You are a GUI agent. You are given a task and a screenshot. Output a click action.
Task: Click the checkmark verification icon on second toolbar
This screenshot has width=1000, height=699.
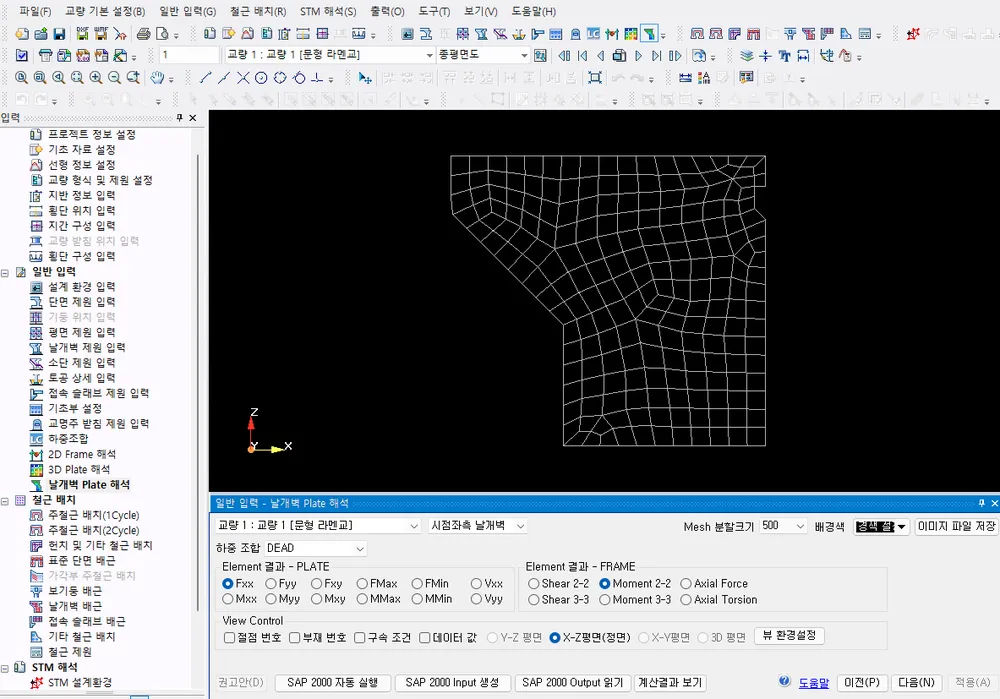[x=22, y=56]
